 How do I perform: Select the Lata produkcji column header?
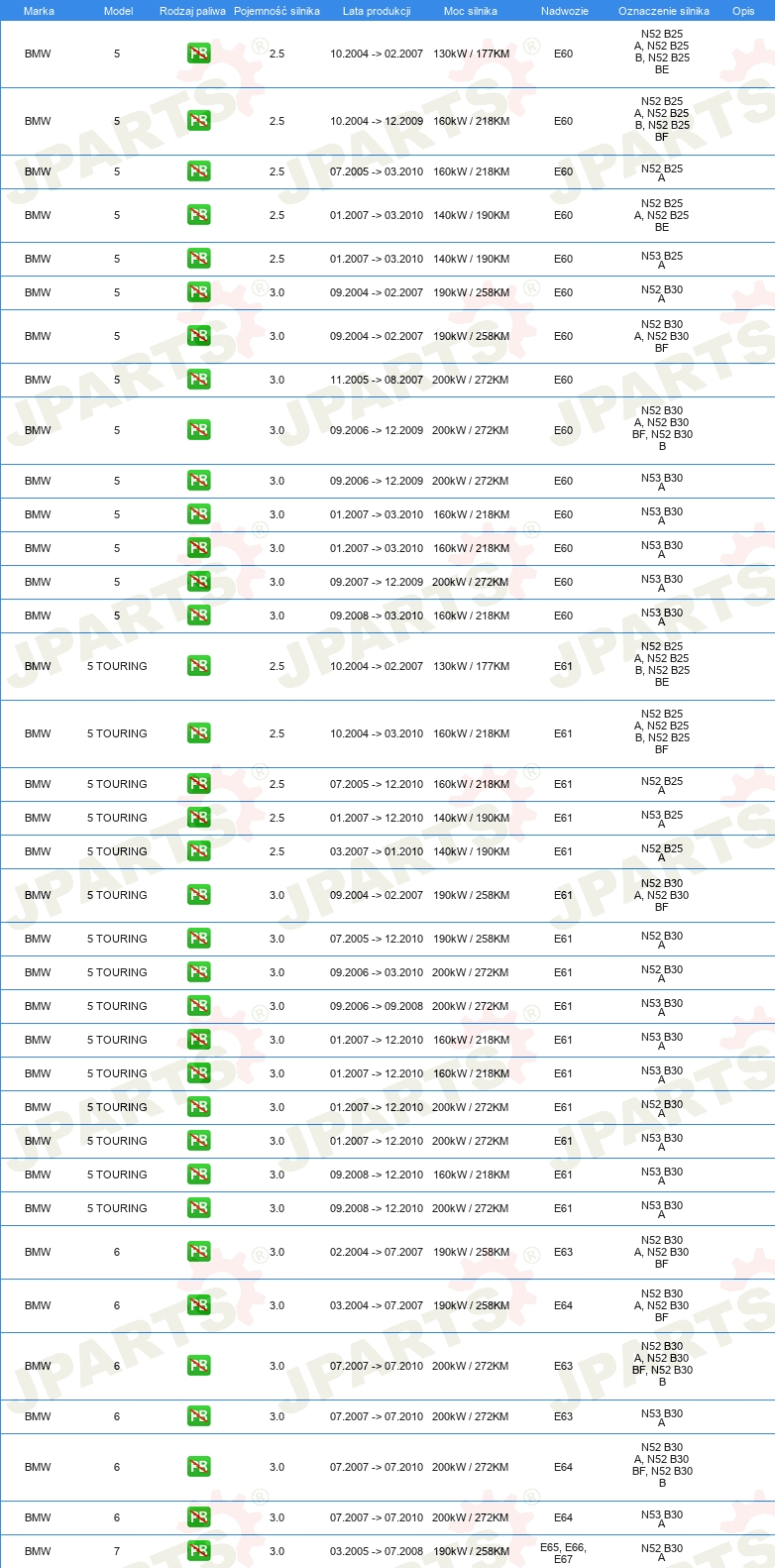[x=377, y=11]
